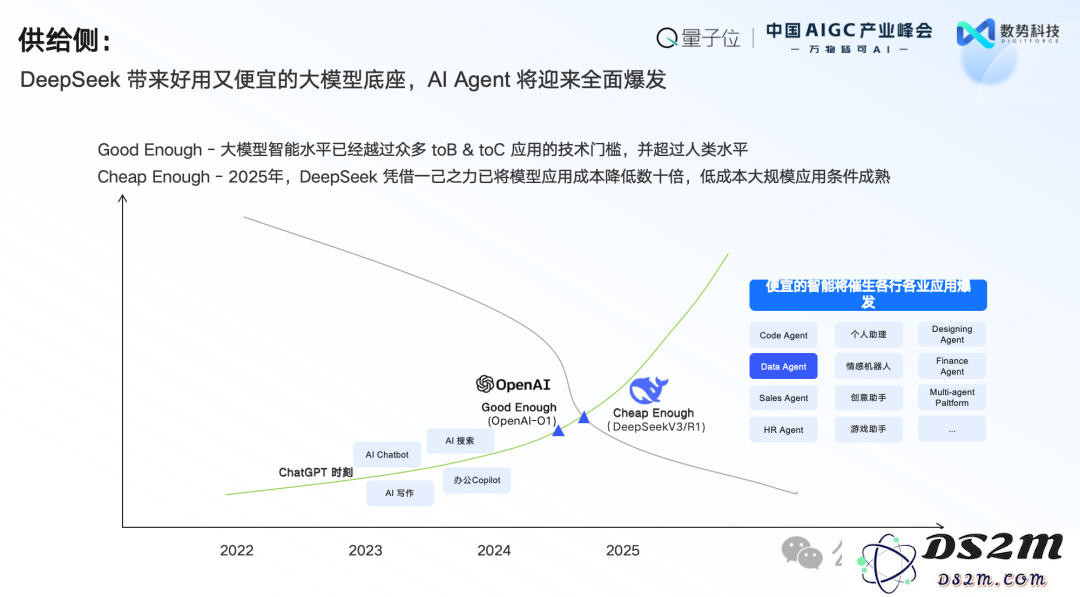The image size is (1080, 597).
Task: Select the Code Agent box
Action: pos(784,335)
